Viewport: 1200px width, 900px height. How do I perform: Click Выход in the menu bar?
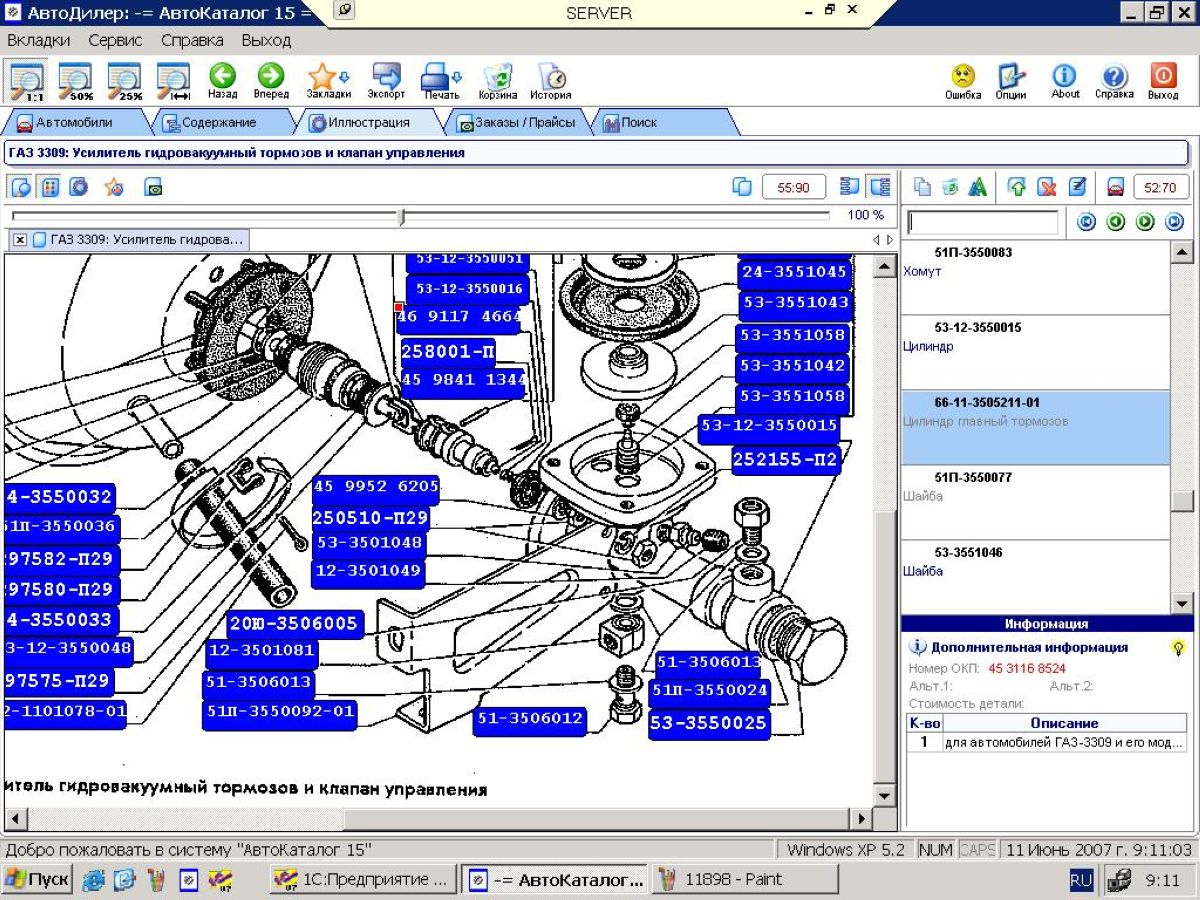pyautogui.click(x=266, y=41)
